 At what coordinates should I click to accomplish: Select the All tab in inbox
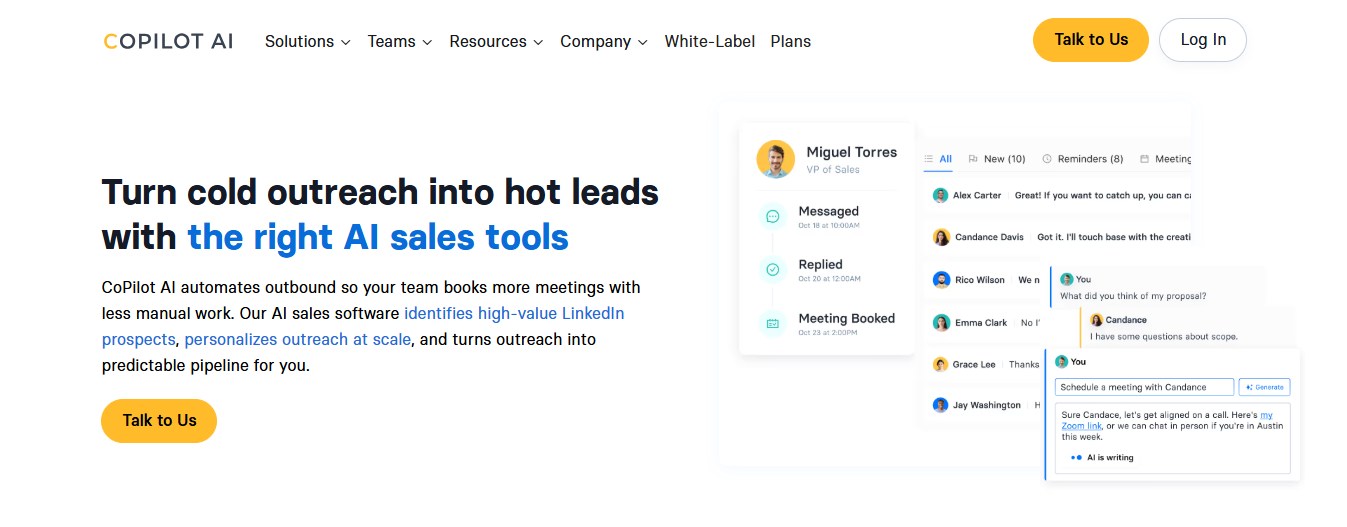(x=938, y=159)
